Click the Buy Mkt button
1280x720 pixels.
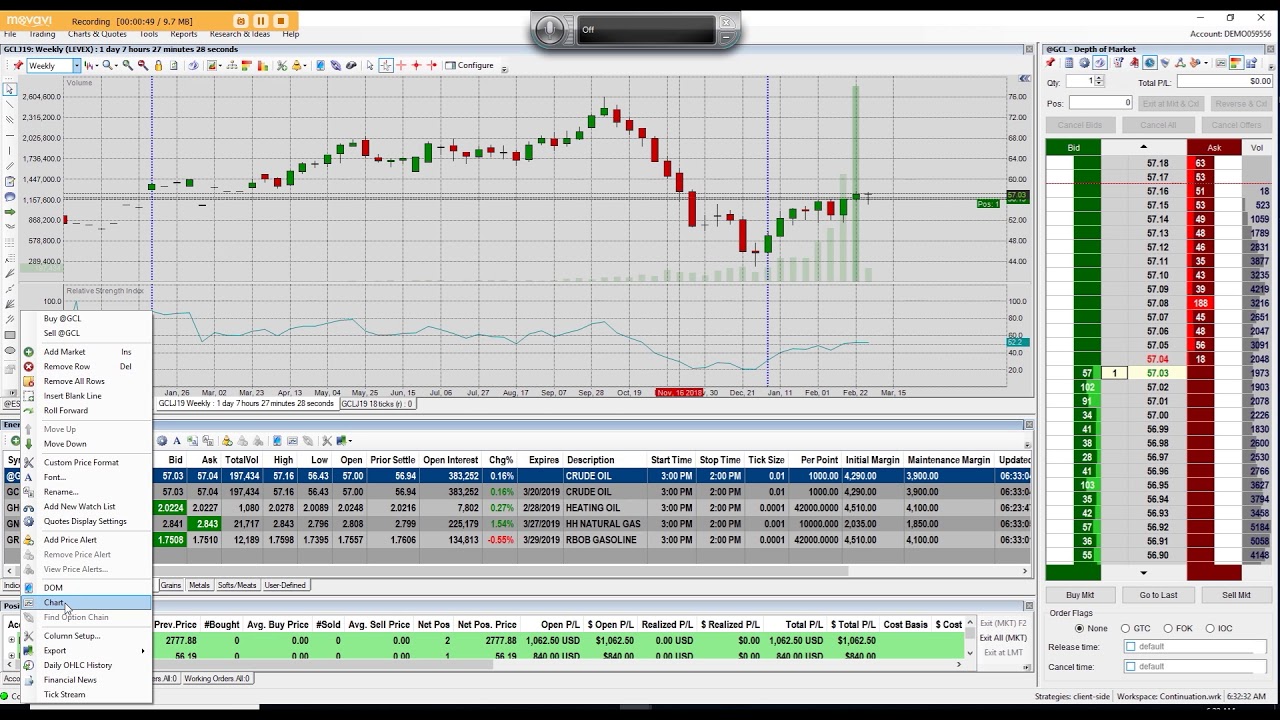click(1080, 595)
